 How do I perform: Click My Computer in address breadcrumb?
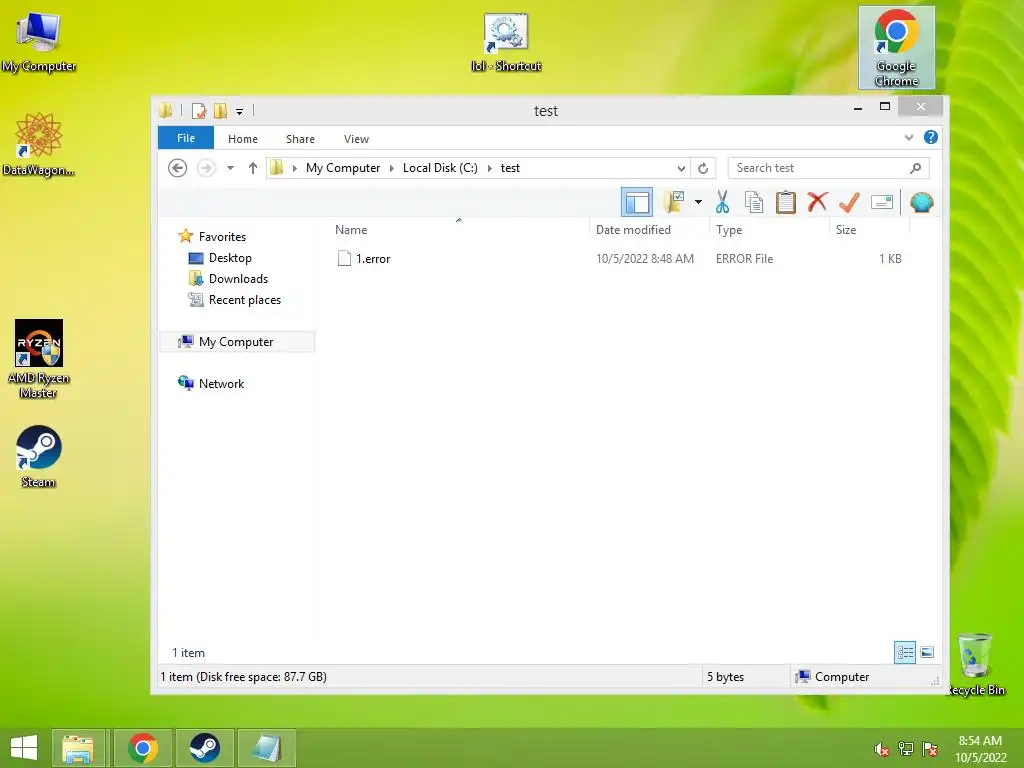(x=343, y=168)
